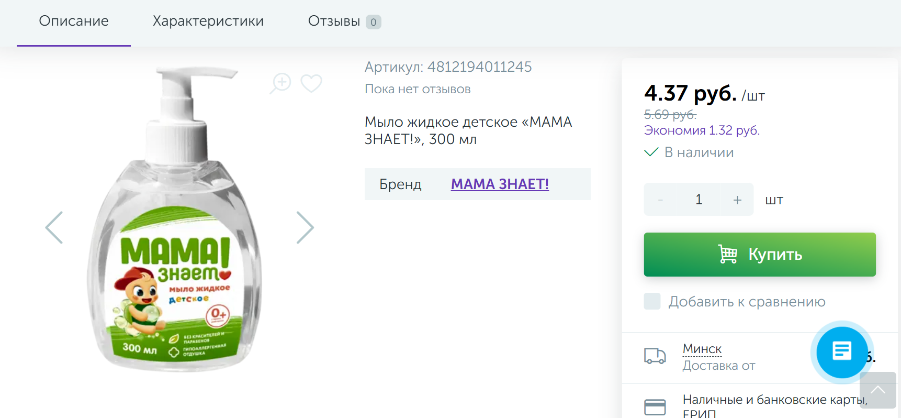Click the quantity input field

(x=699, y=200)
